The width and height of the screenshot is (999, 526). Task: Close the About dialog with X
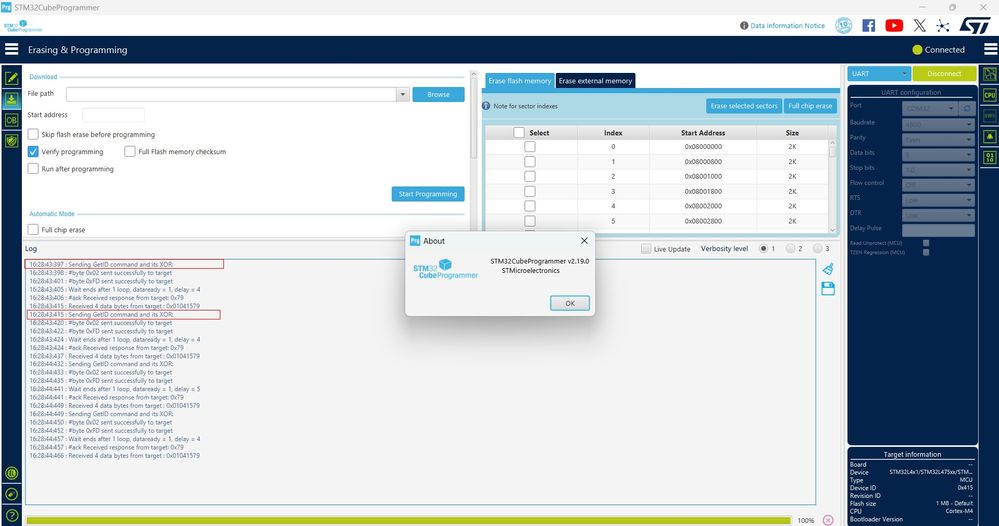click(x=584, y=241)
